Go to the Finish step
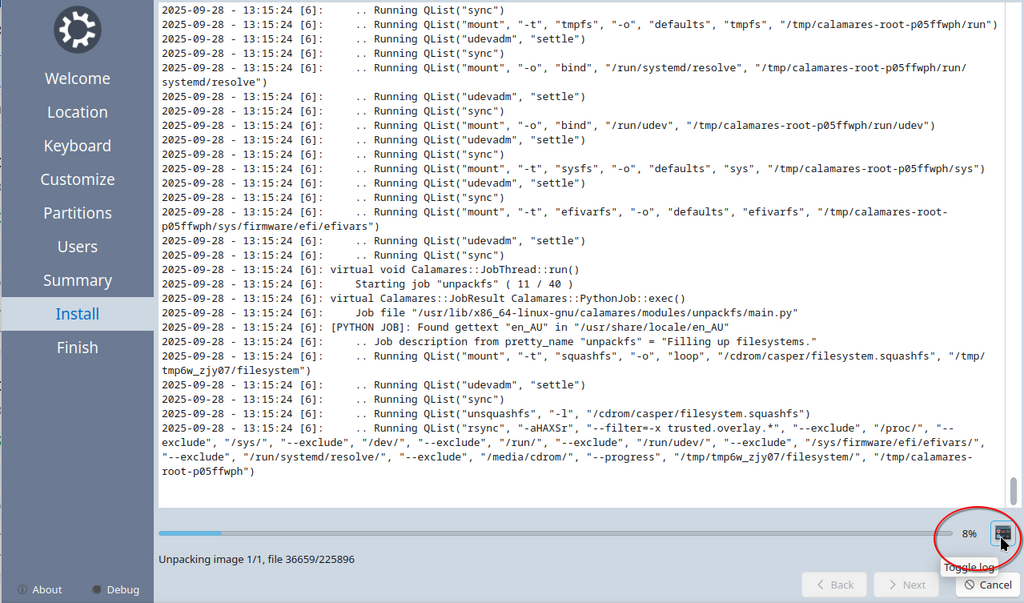Image resolution: width=1024 pixels, height=603 pixels. (77, 348)
